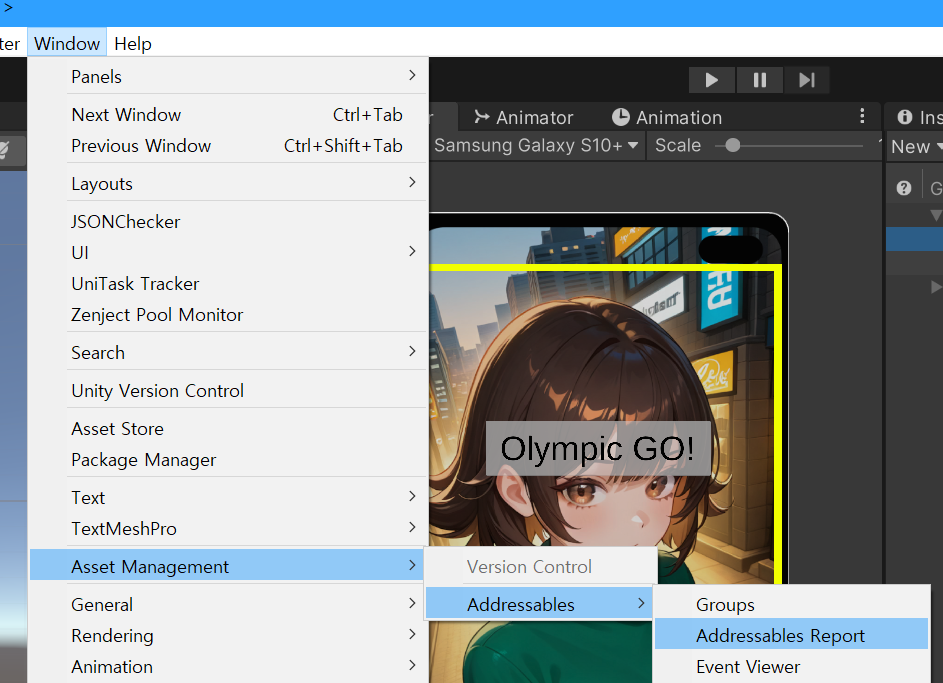
Task: Open Addressables Event Viewer
Action: [x=791, y=666]
